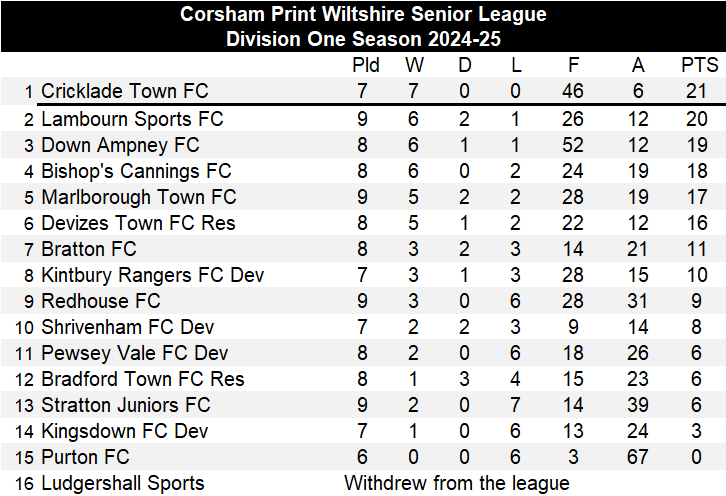Image resolution: width=726 pixels, height=496 pixels.
Task: Select the Marlborough Town FC team
Action: [x=138, y=197]
